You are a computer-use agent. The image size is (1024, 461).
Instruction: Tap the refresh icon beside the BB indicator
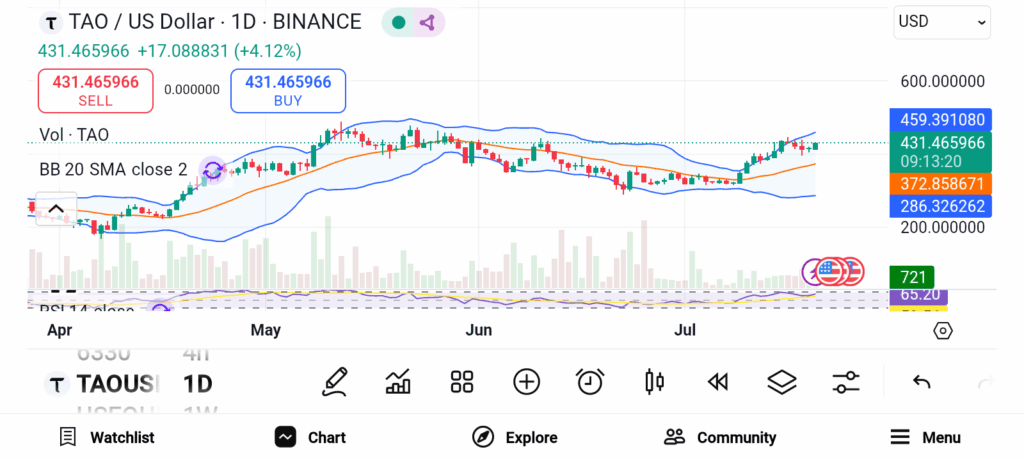tap(213, 171)
